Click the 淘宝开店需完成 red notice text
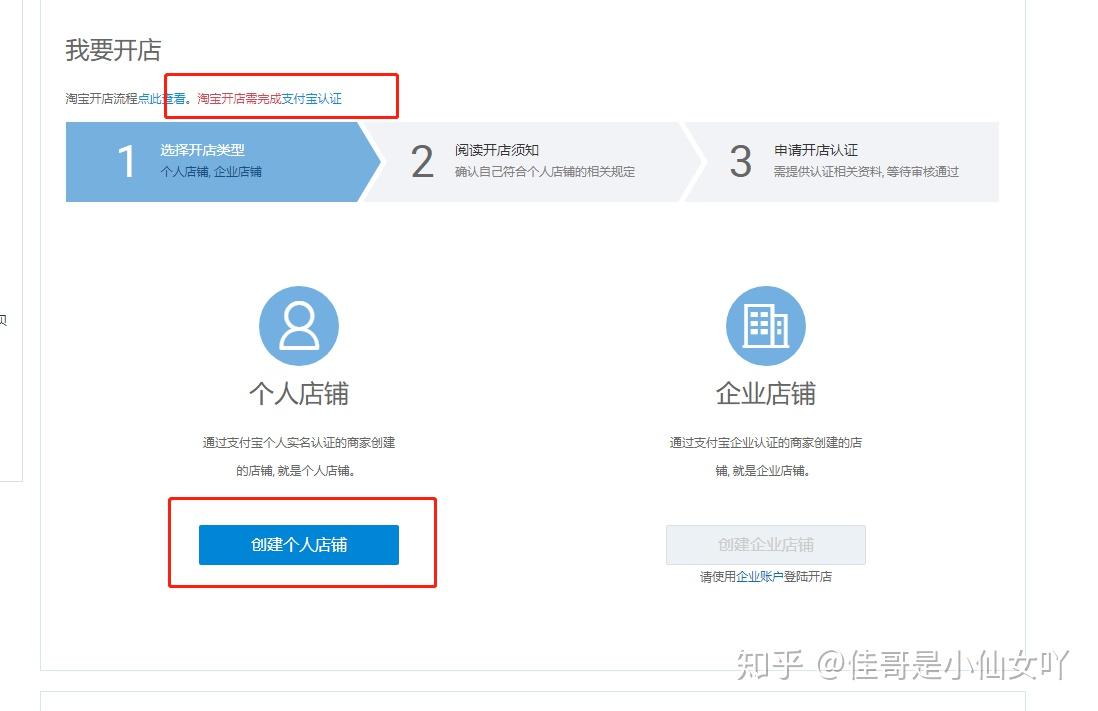The image size is (1098, 711). [239, 99]
